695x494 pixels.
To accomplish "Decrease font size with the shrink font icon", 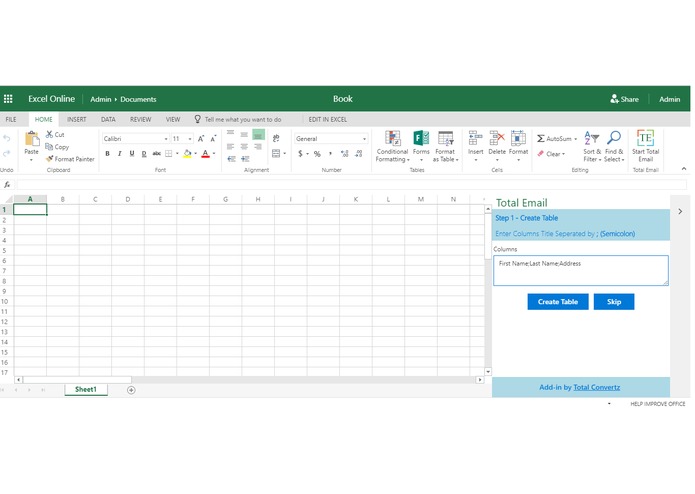I will tap(213, 139).
